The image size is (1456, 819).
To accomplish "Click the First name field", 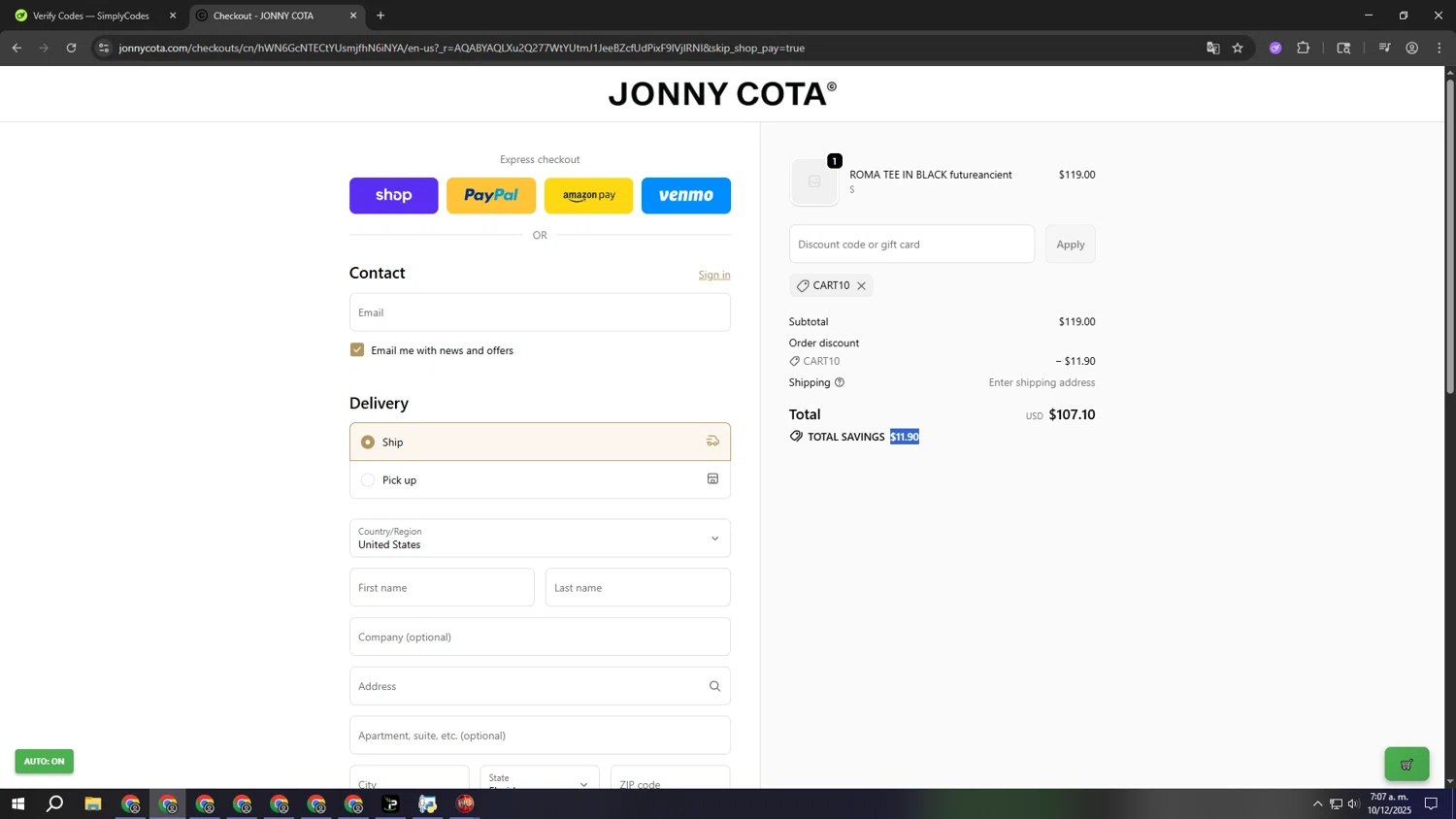I will pos(442,588).
